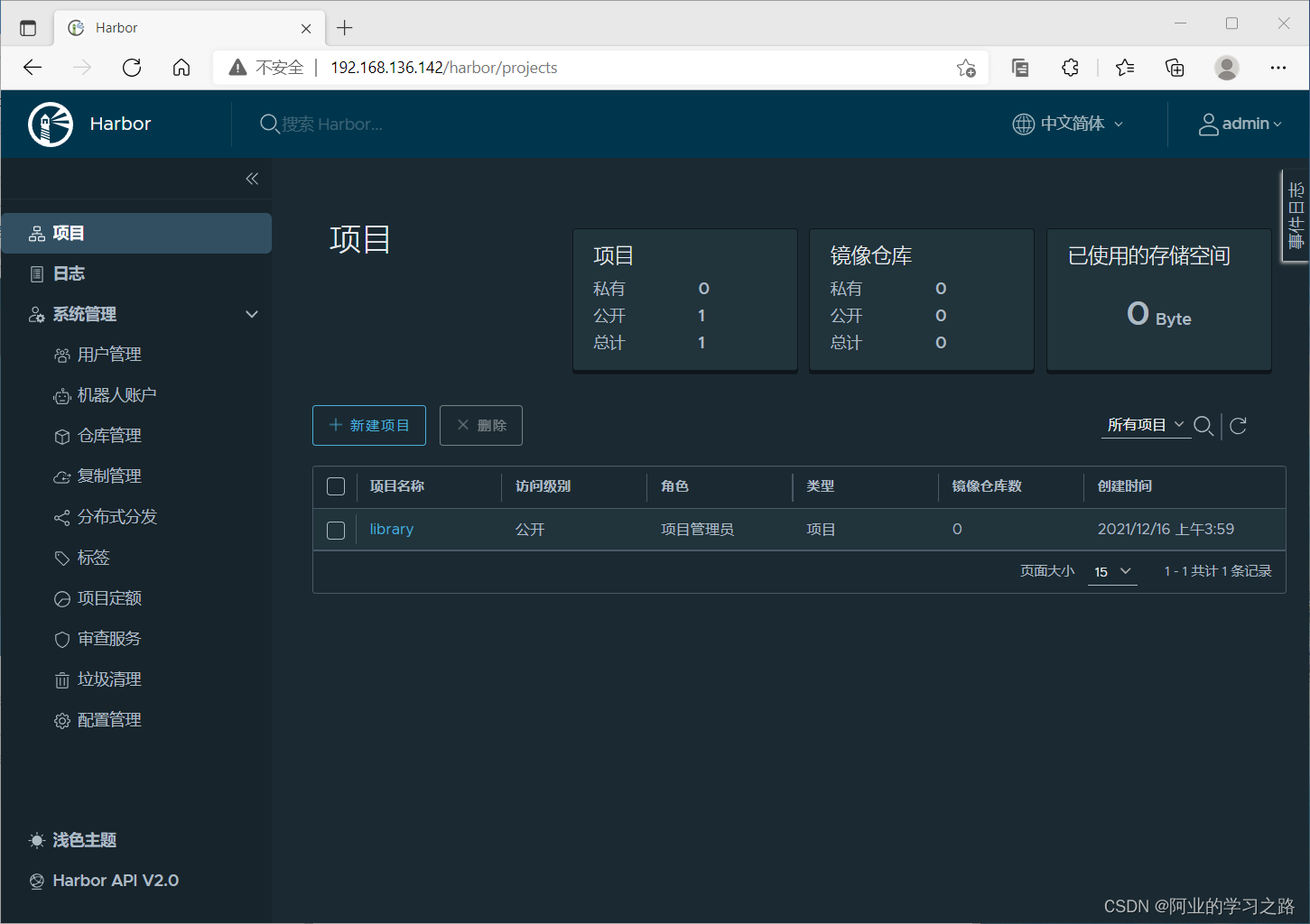Open 垃圾清理 (garbage collection) page
This screenshot has height=924, width=1310.
108,679
